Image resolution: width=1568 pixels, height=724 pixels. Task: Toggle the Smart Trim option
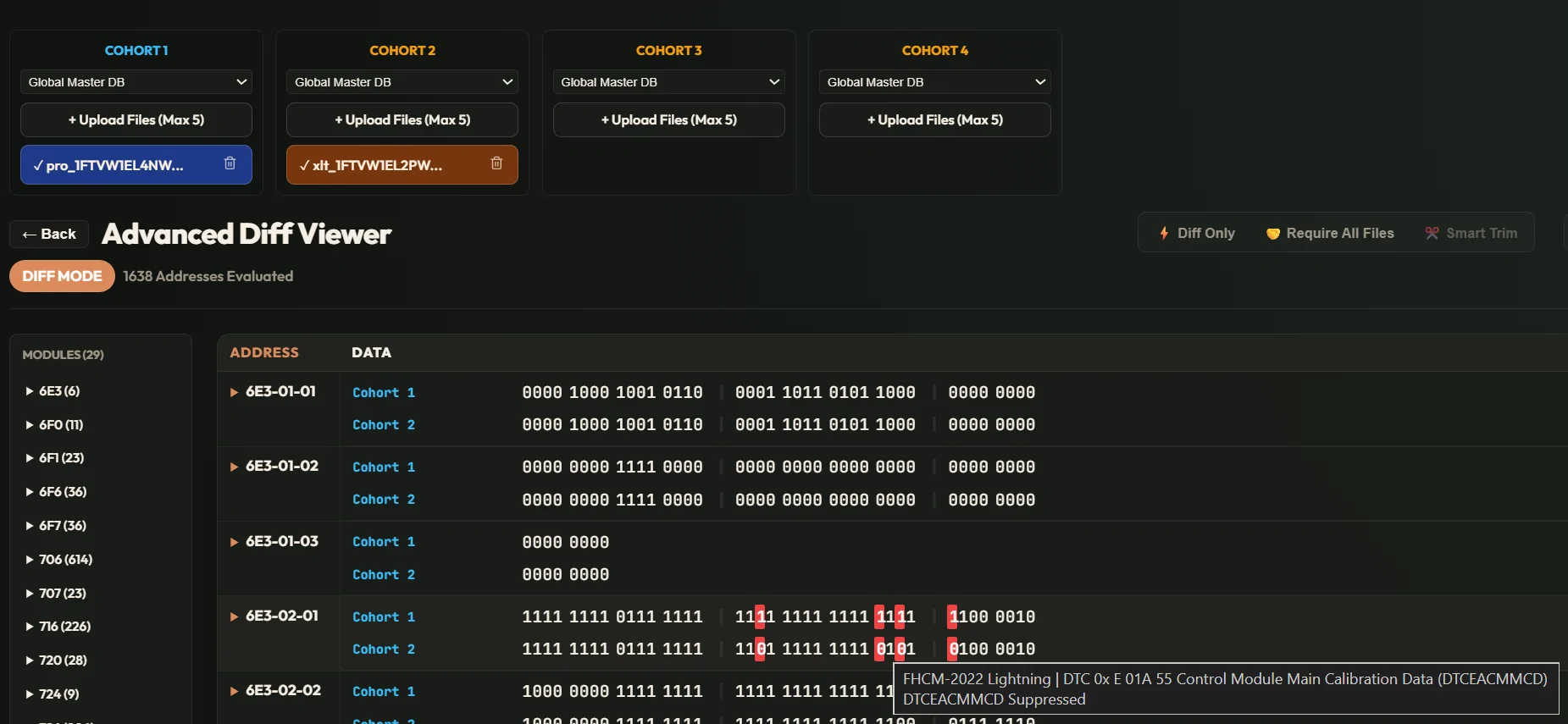[x=1471, y=233]
